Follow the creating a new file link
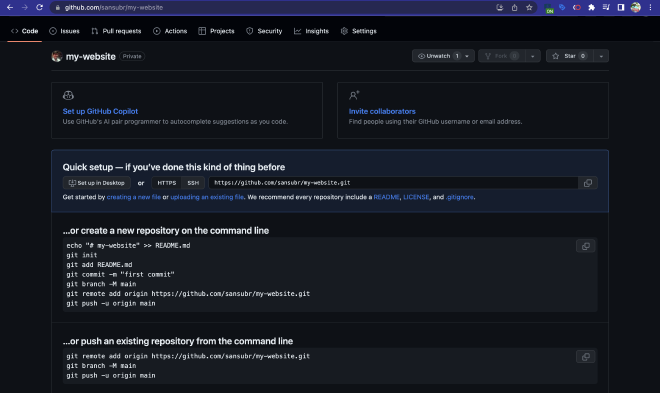Screen dimensions: 660x393 [134, 197]
